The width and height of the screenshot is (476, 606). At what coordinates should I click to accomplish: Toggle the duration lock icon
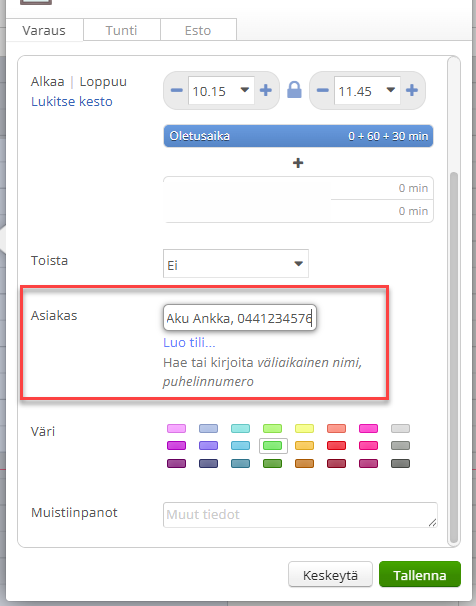294,90
